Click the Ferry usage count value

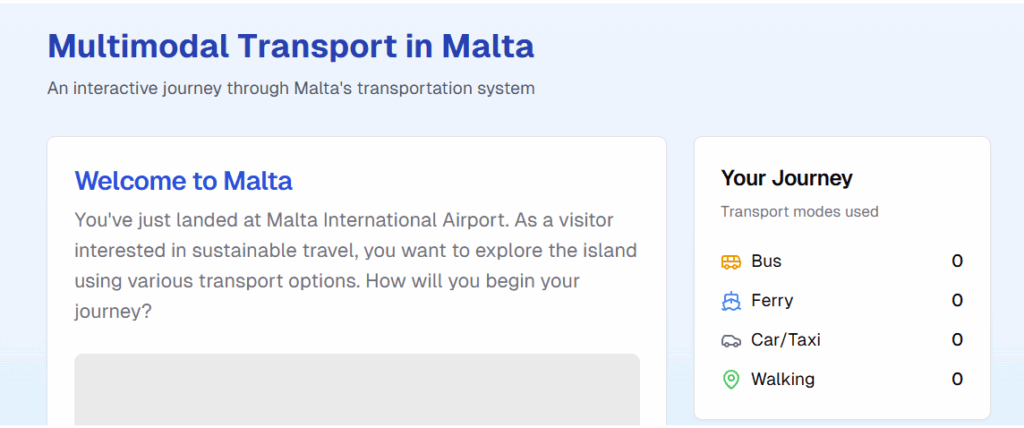(x=957, y=301)
